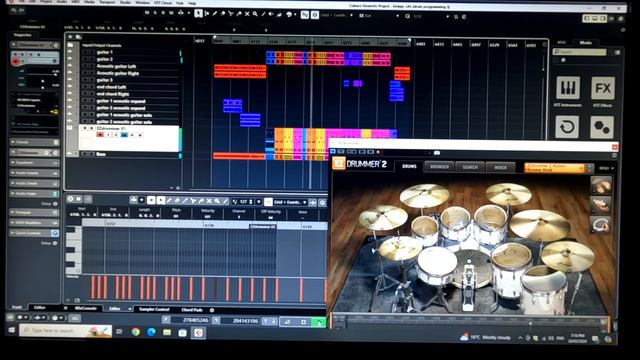Expand the EZdrummer section in the Inspector
Screen dimensions: 640x360
click(x=34, y=153)
